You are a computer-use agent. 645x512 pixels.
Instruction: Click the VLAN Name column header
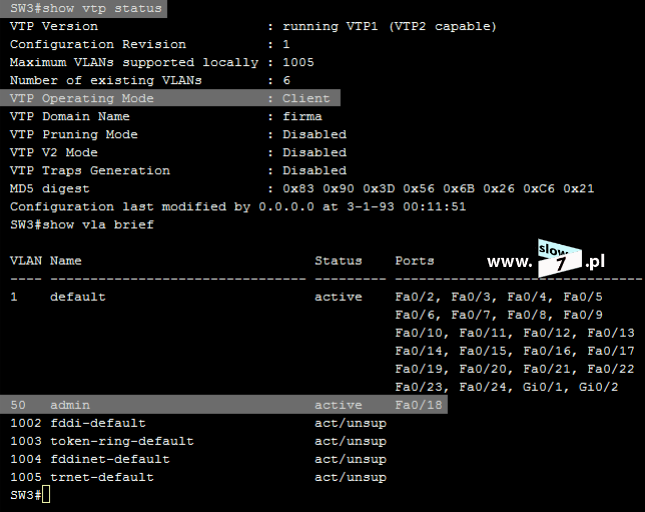coord(66,261)
